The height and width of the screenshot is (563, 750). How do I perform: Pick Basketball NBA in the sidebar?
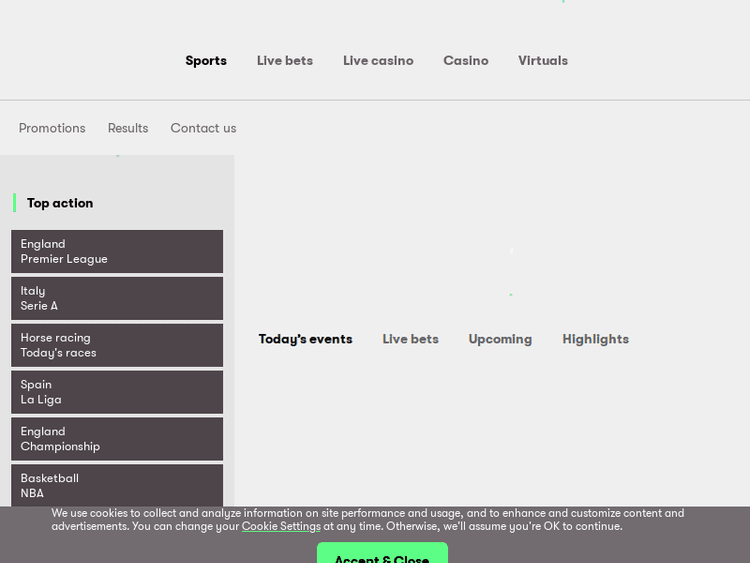pos(117,485)
